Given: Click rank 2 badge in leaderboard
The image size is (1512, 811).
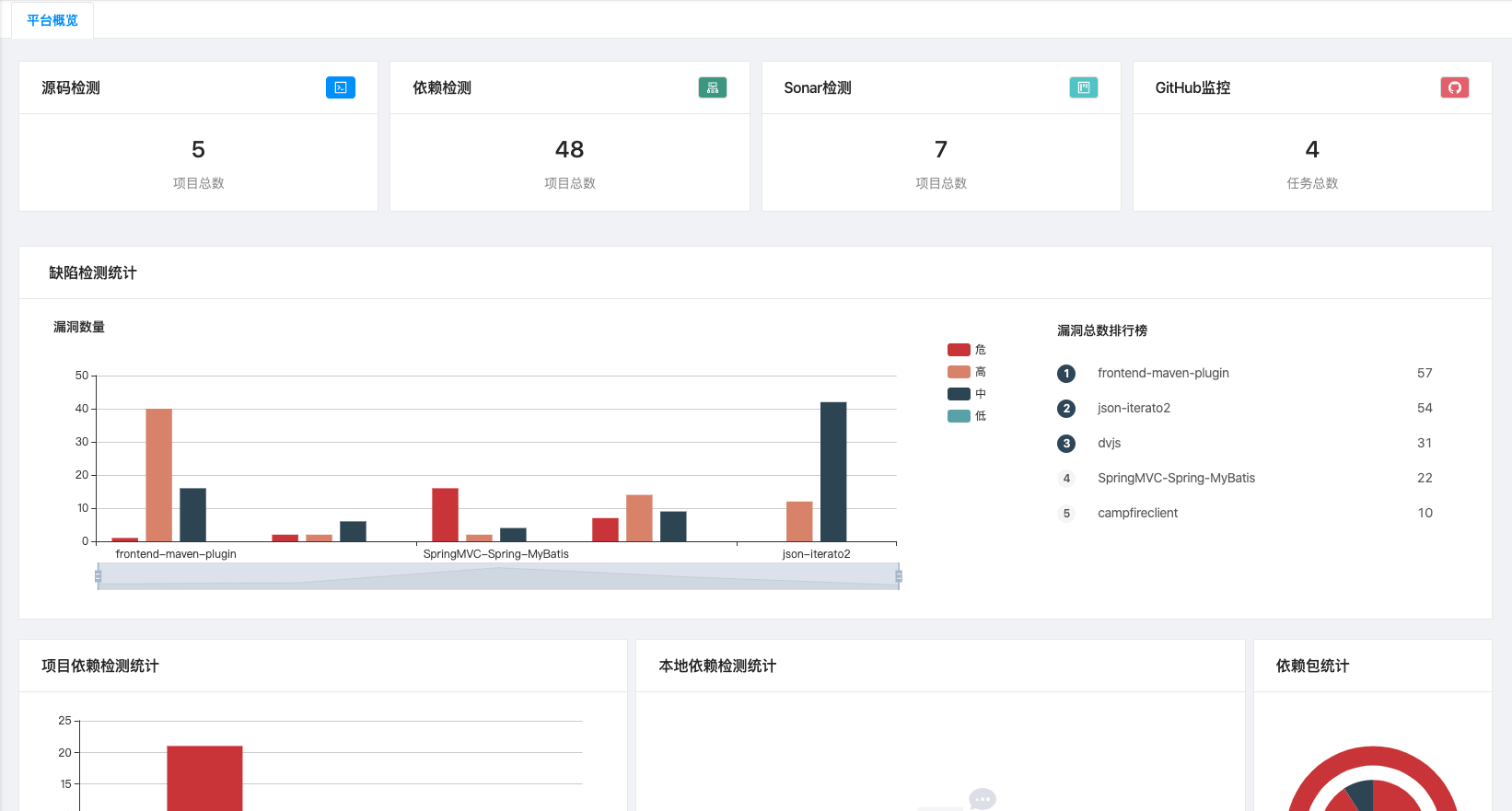Looking at the screenshot, I should pos(1066,409).
